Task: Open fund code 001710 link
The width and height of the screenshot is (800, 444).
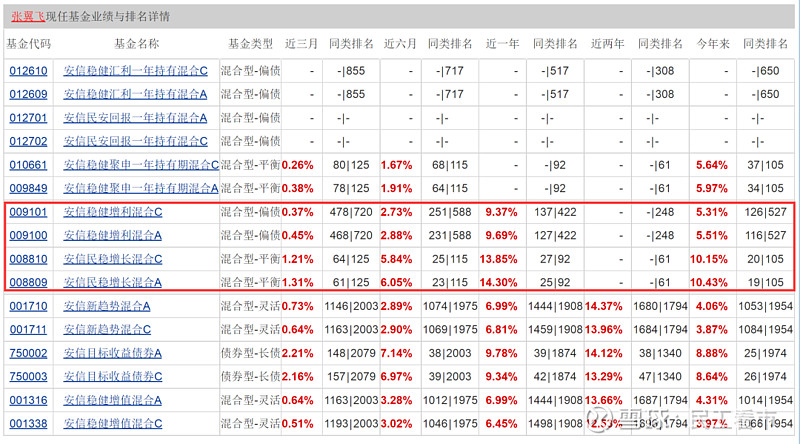Action: click(28, 306)
